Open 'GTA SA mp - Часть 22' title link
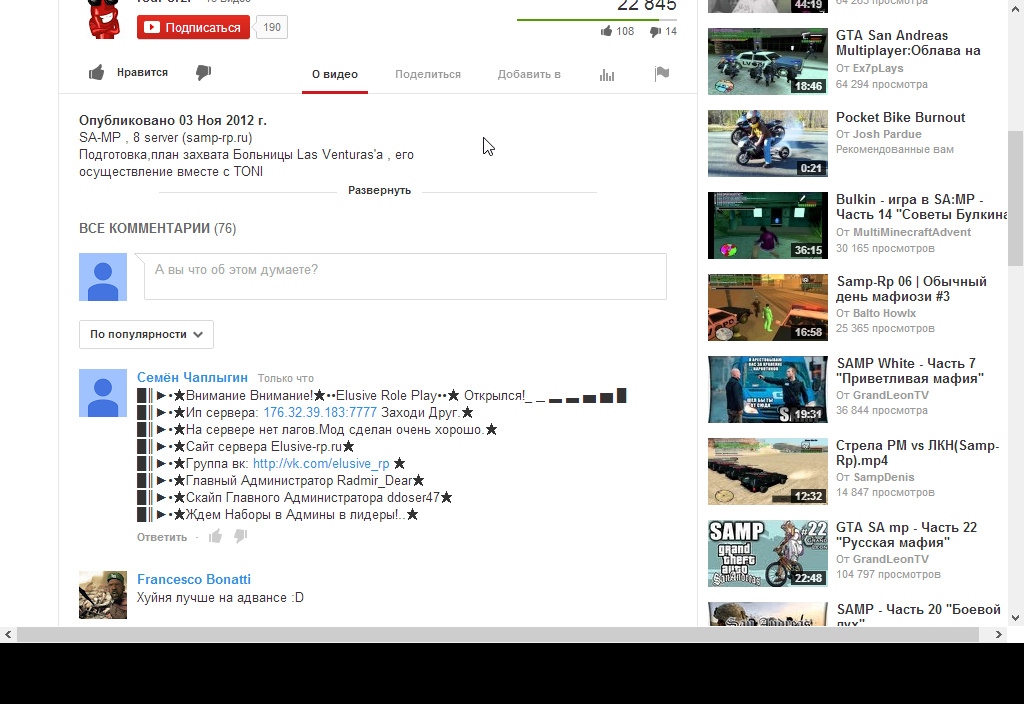 906,535
